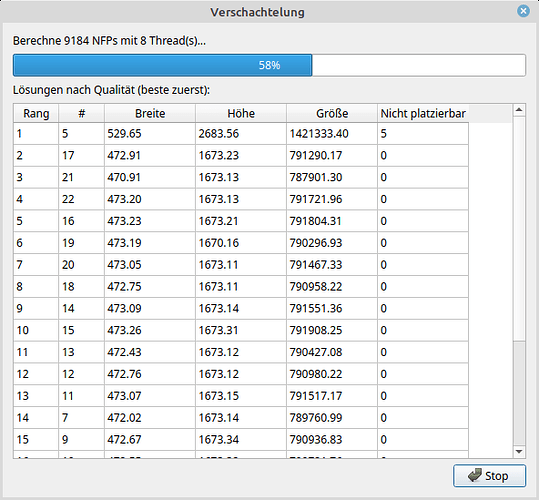Click Nicht platzierbar value 5 in rank 1
Viewport: 539px width, 500px height.
pyautogui.click(x=423, y=134)
